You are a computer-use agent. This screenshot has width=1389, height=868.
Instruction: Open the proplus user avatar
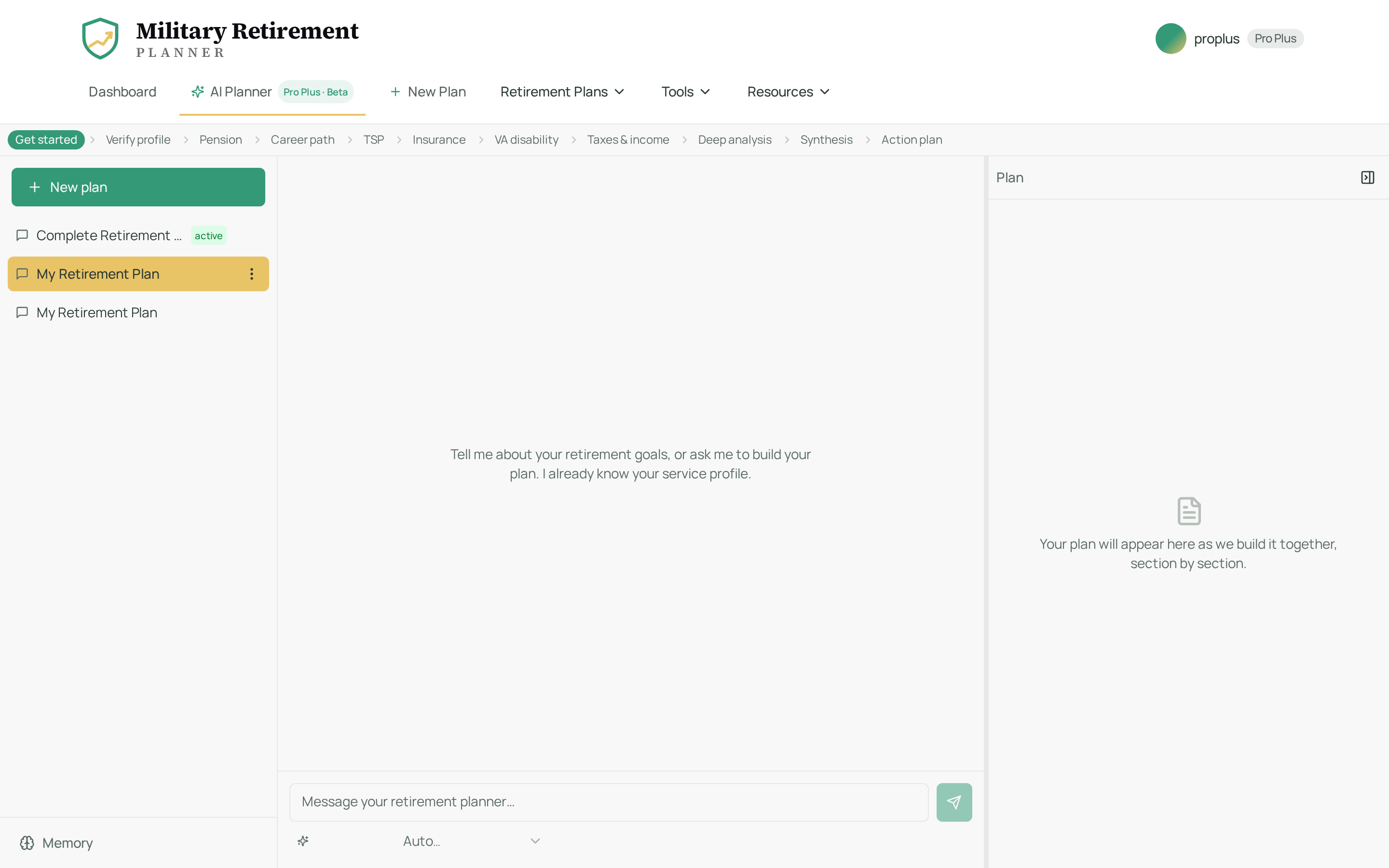click(1171, 39)
